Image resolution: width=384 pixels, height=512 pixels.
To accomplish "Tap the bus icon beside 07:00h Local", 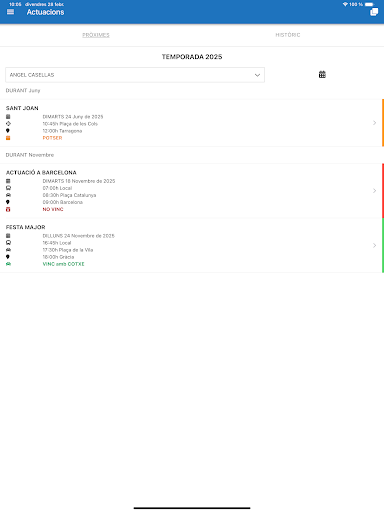I will (x=8, y=188).
